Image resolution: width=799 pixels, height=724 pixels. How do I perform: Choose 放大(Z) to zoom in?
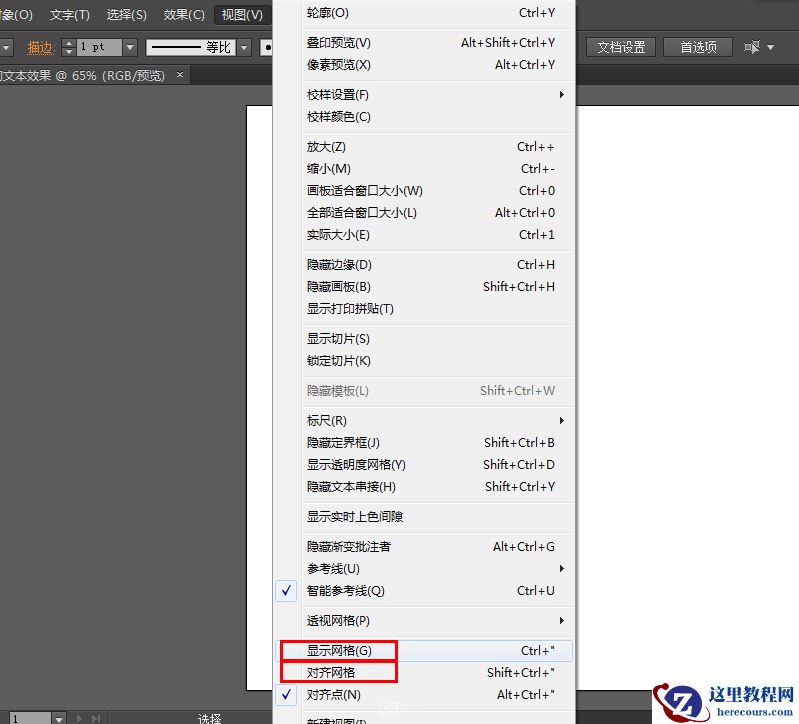tap(439, 147)
